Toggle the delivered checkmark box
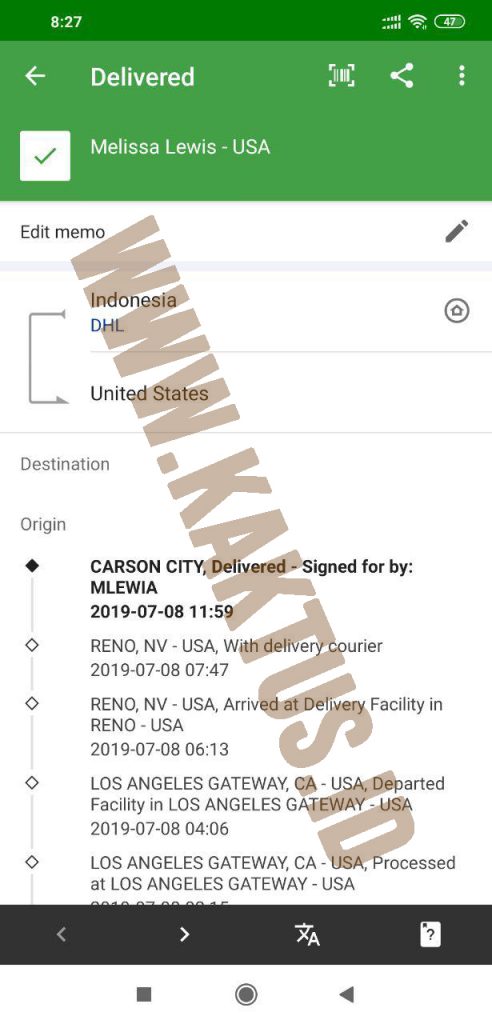 coord(45,155)
